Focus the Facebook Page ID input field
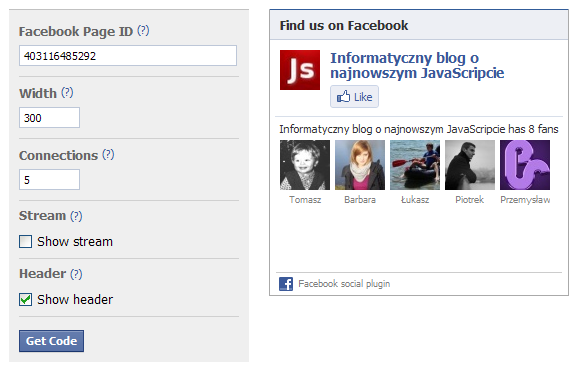The image size is (580, 373). (128, 56)
